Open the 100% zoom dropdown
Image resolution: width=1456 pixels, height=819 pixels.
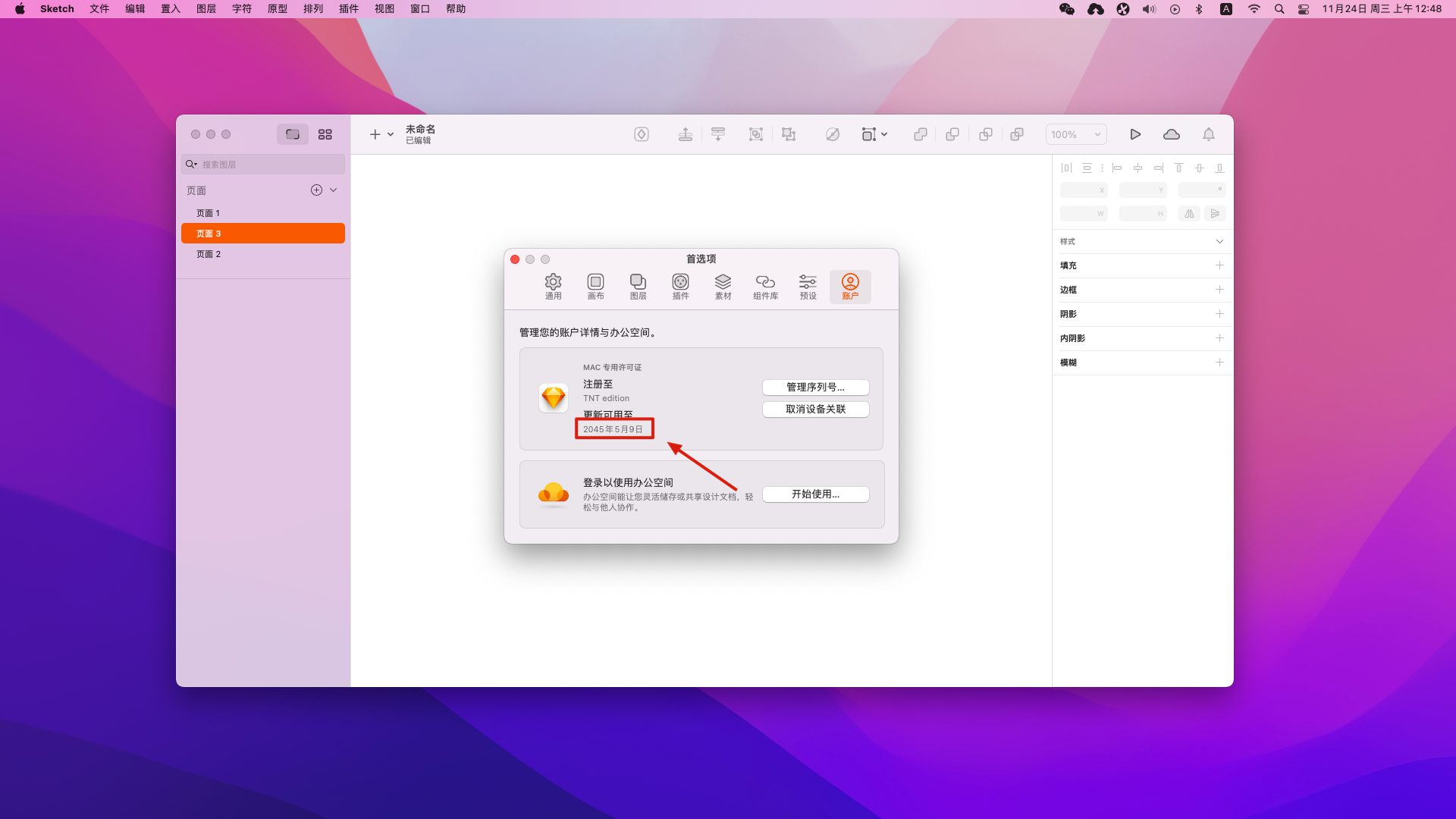[x=1075, y=134]
